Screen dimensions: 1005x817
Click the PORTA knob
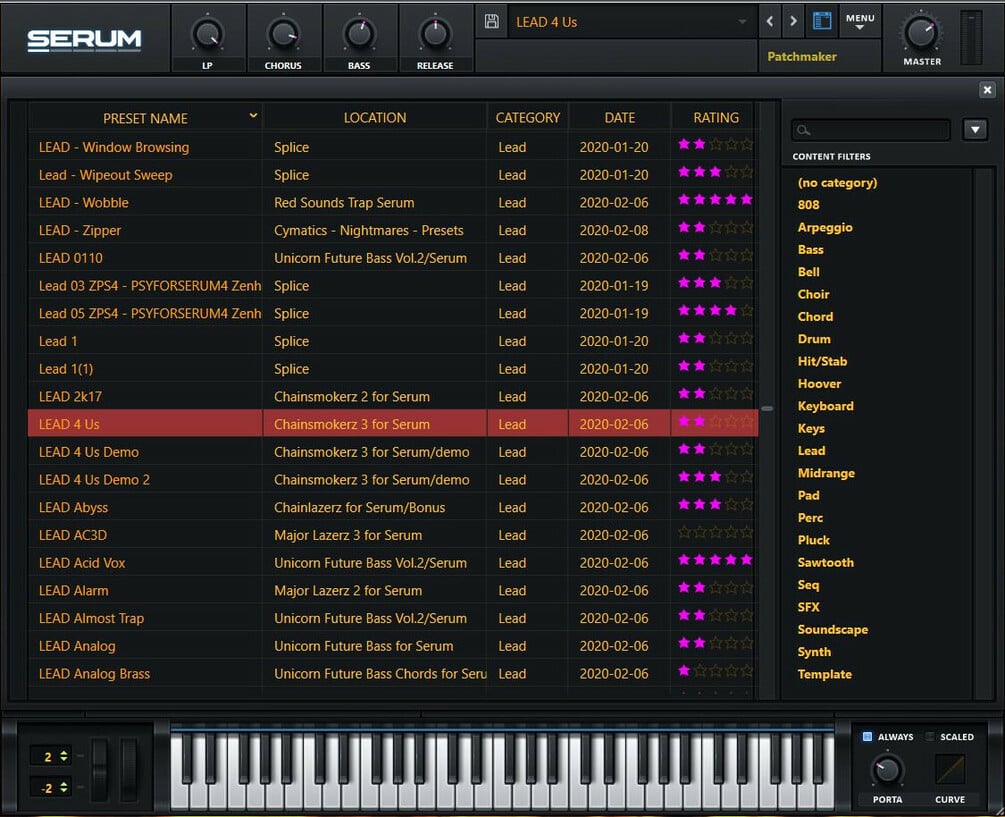(887, 770)
